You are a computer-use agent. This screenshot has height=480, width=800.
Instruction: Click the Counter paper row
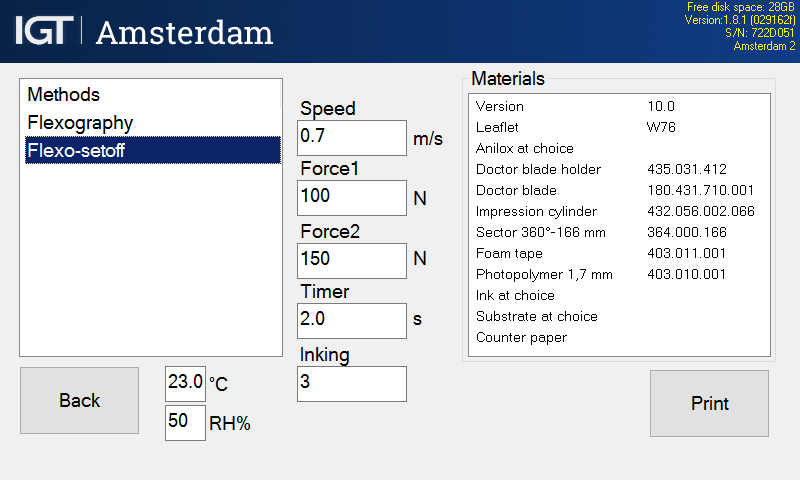click(522, 337)
